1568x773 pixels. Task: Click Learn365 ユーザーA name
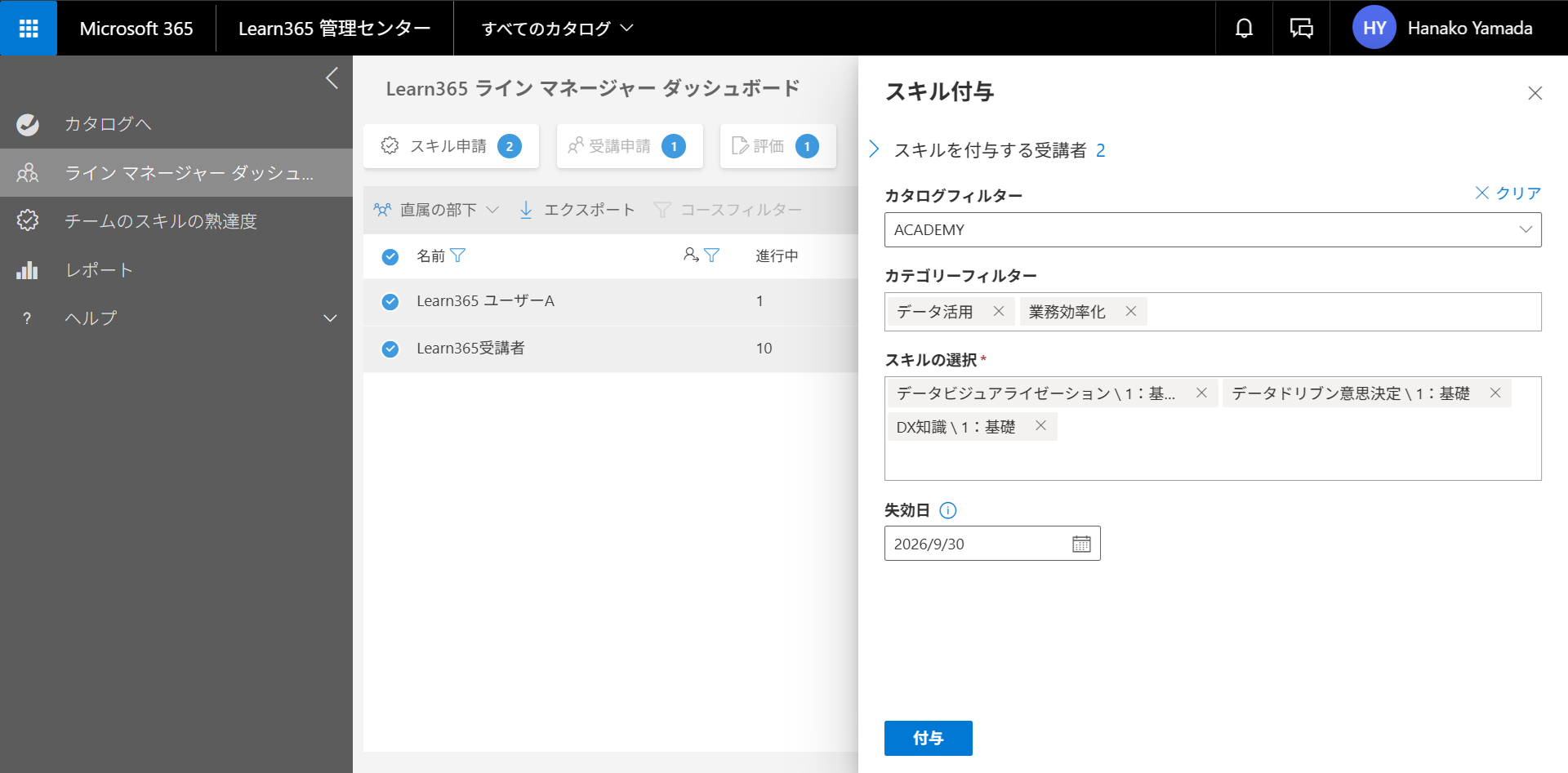485,301
